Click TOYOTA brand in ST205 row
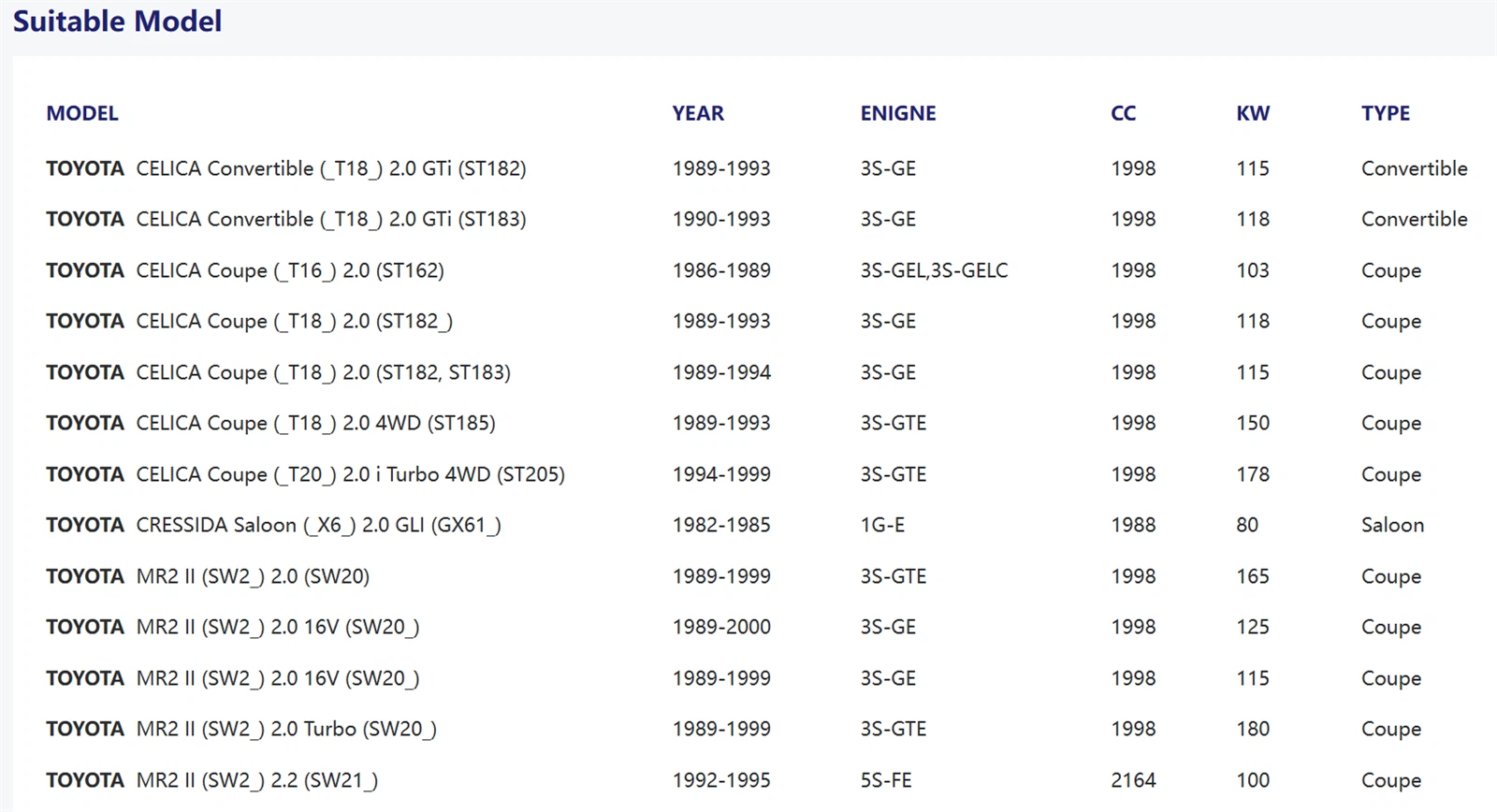Viewport: 1497px width, 812px height. [85, 474]
